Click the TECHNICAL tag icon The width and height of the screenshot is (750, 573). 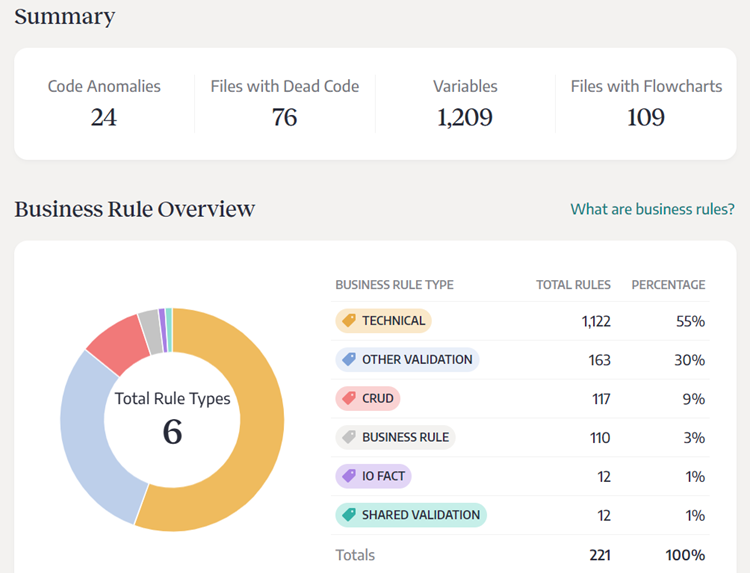[349, 320]
